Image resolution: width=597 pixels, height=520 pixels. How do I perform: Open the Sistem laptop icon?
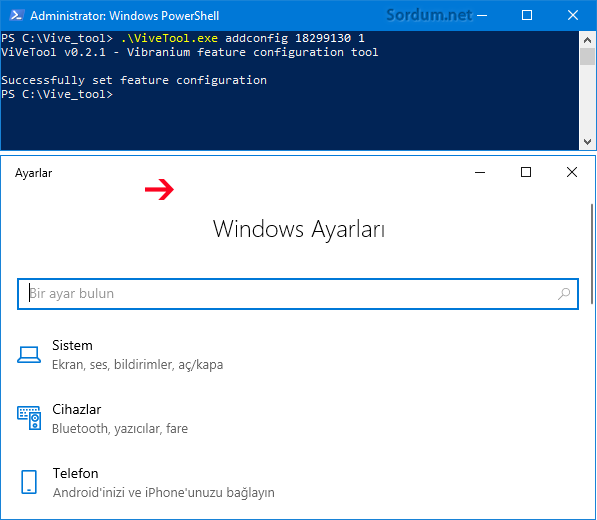pyautogui.click(x=29, y=355)
